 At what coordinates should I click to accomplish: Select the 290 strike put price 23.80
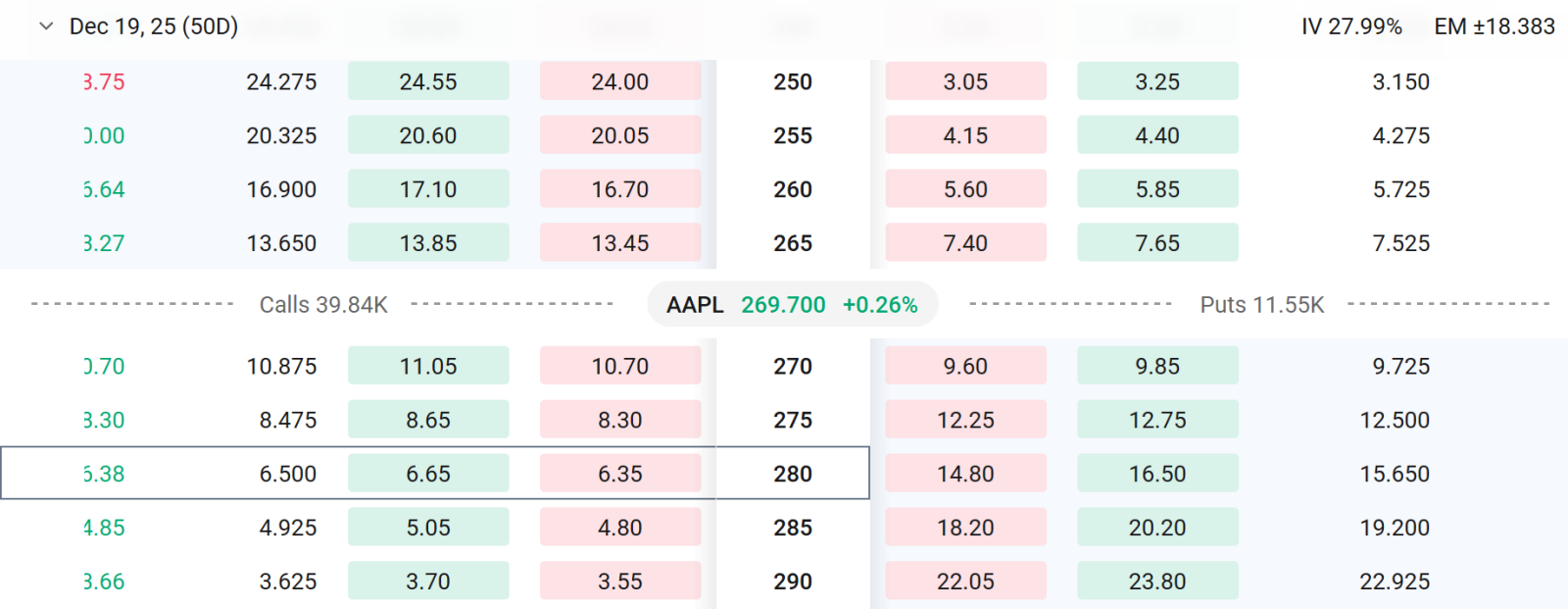(1157, 582)
